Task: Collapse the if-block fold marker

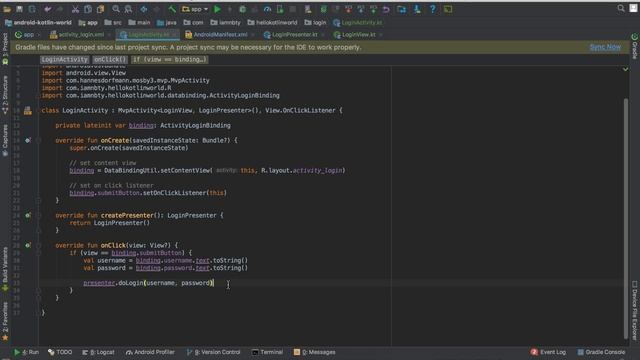Action: click(x=38, y=253)
